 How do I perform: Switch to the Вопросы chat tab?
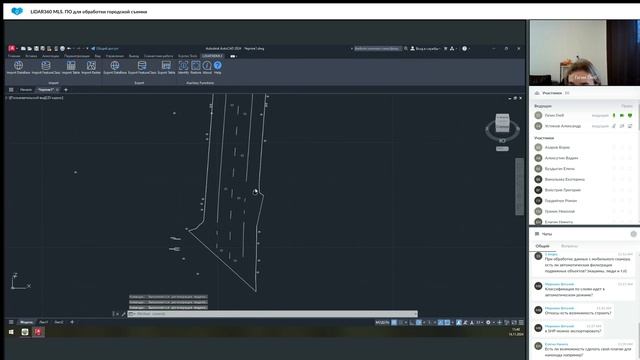click(x=569, y=246)
